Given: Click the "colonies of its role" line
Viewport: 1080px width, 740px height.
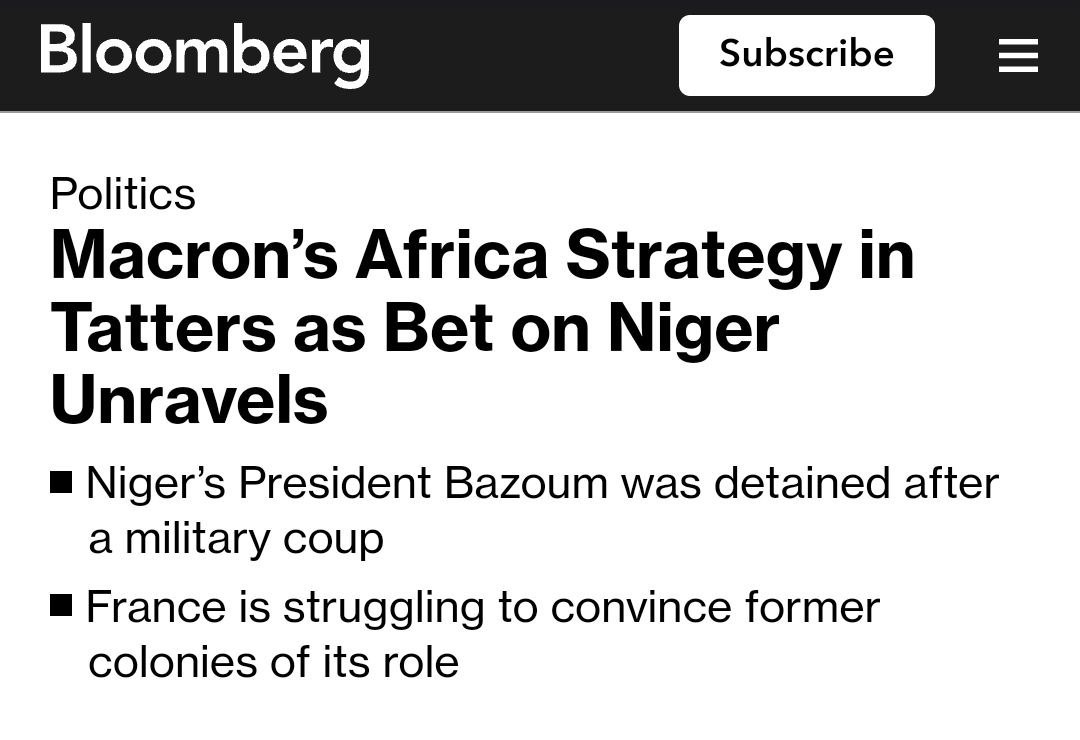Looking at the screenshot, I should click(273, 662).
